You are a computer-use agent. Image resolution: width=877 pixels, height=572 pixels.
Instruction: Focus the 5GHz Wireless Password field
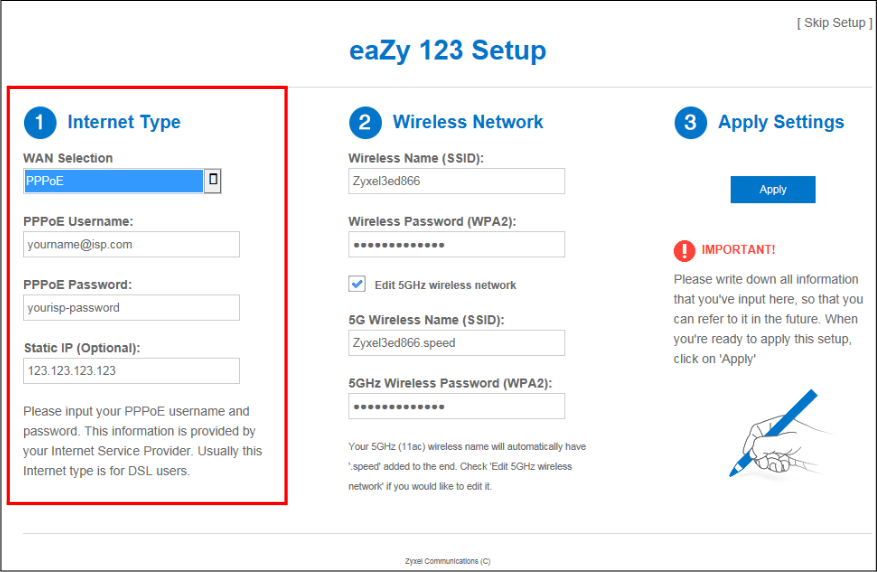point(456,406)
